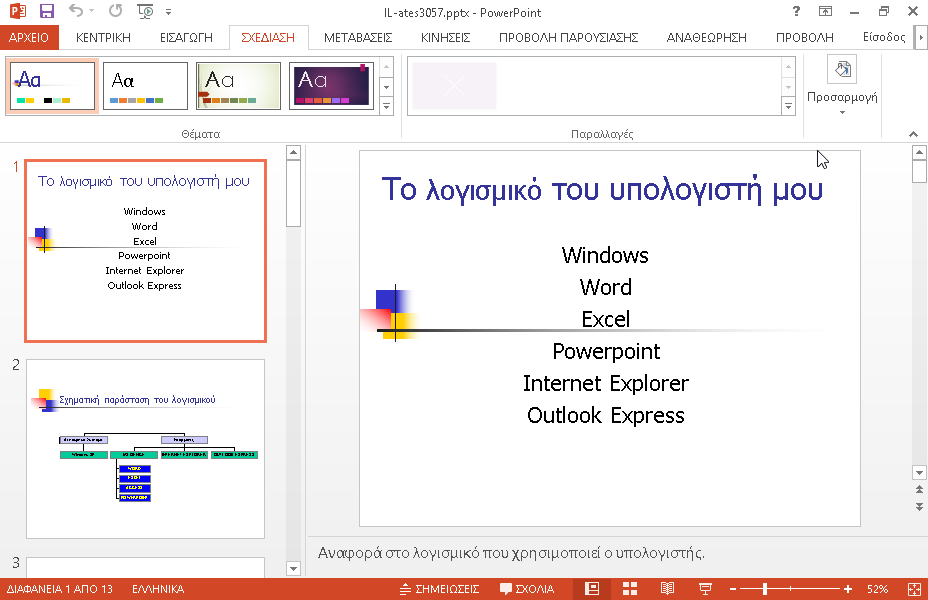Viewport: 928px width, 600px height.
Task: Click the PowerPoint application icon
Action: (x=18, y=11)
